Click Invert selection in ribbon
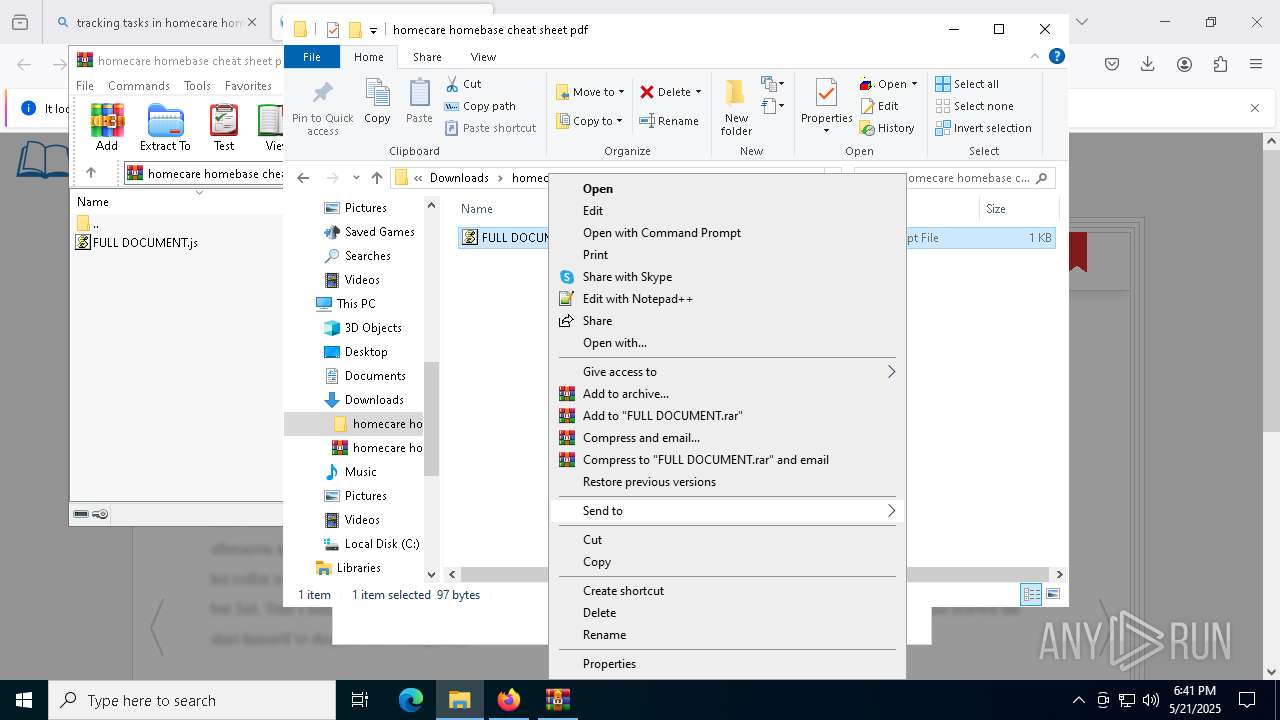The height and width of the screenshot is (720, 1280). [x=983, y=128]
